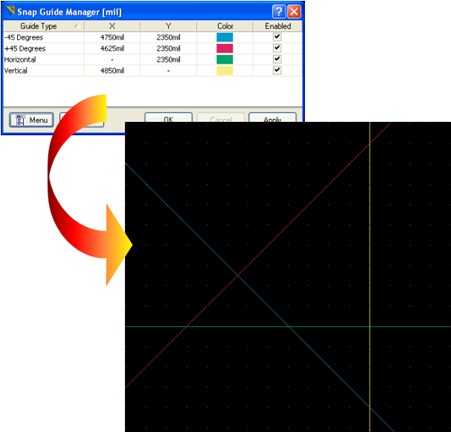Click the Snap Guide Manager title icon

[x=10, y=11]
